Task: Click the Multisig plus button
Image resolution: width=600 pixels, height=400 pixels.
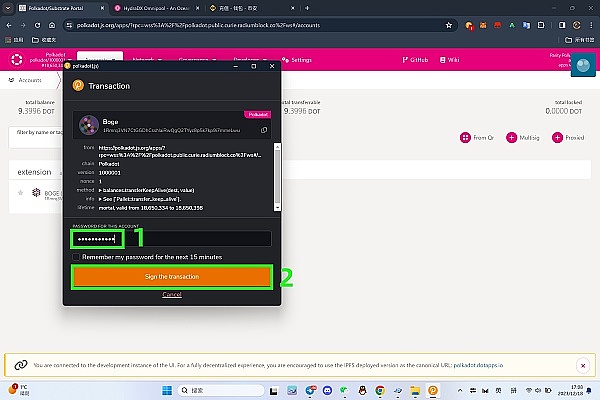Action: 512,138
